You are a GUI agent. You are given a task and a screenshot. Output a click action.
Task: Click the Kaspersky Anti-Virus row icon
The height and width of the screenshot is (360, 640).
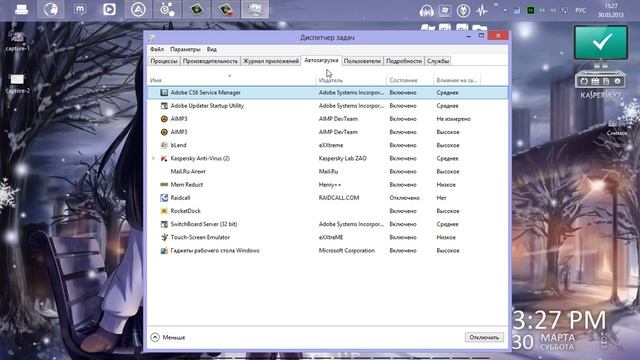coord(164,158)
